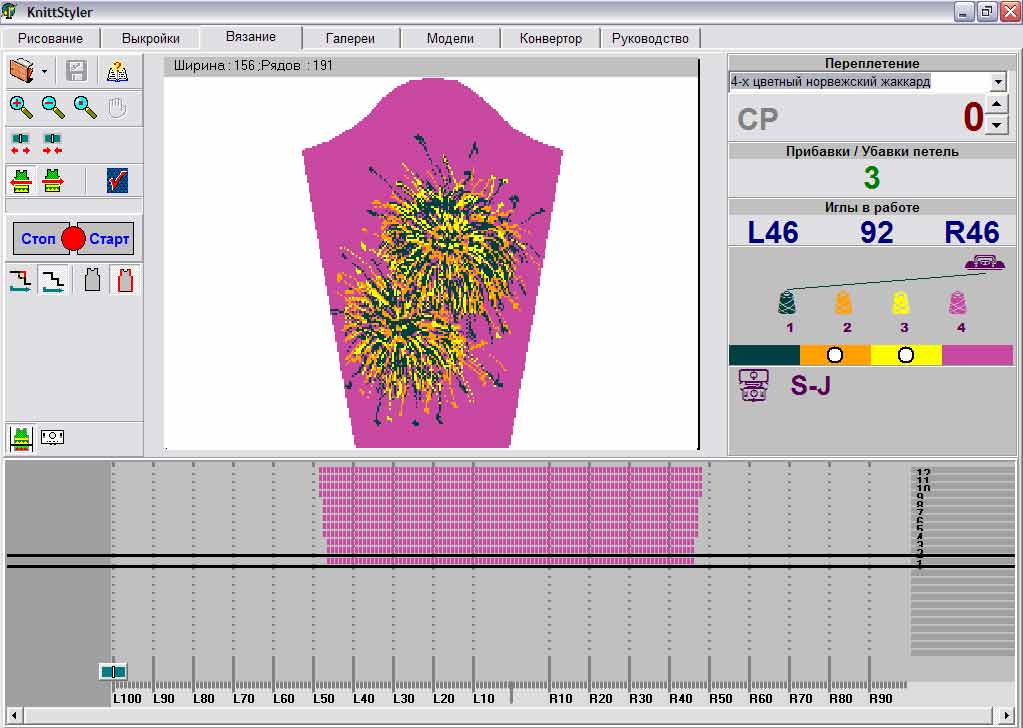Click the zoom in magnifier icon
The width and height of the screenshot is (1023, 728).
(21, 107)
